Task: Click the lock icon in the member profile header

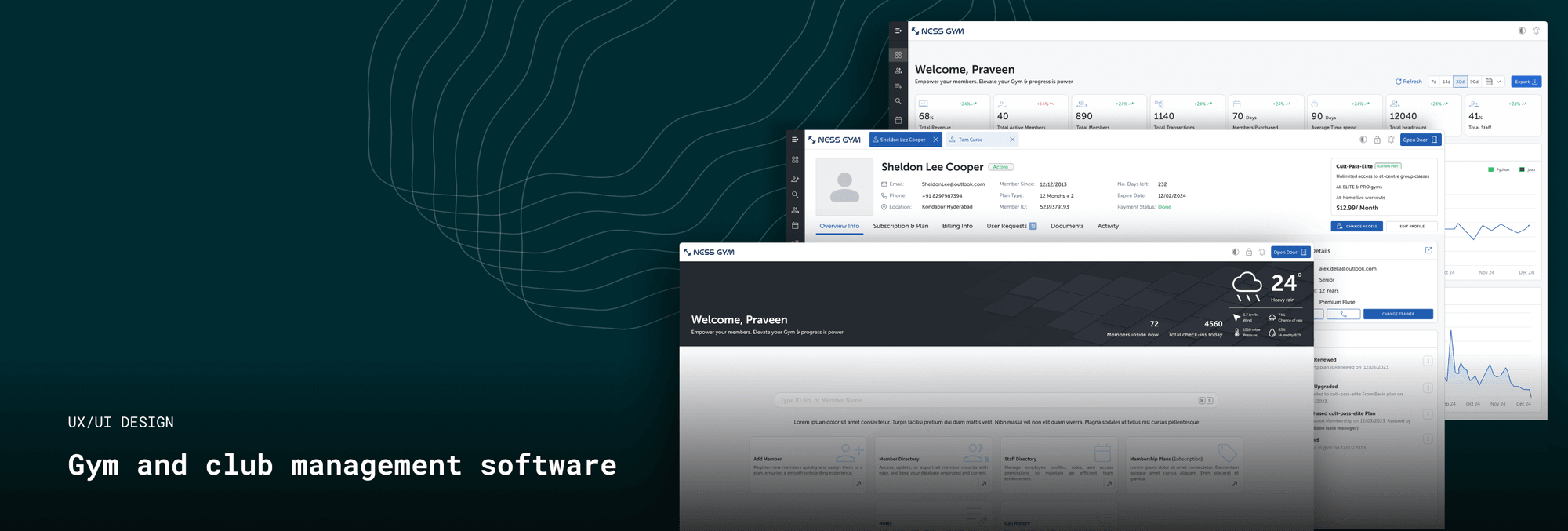Action: click(1377, 140)
